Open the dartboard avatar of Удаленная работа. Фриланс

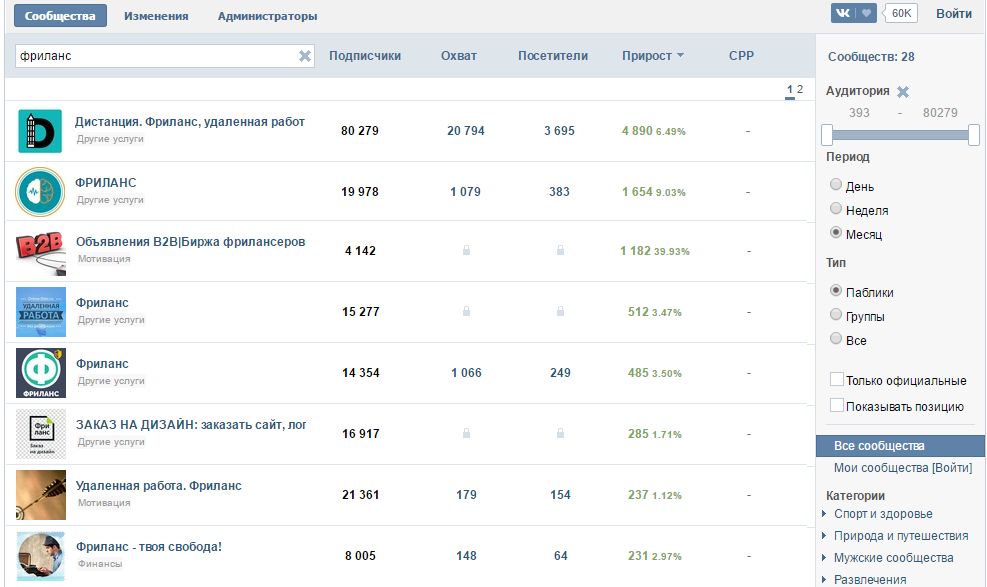pos(40,495)
